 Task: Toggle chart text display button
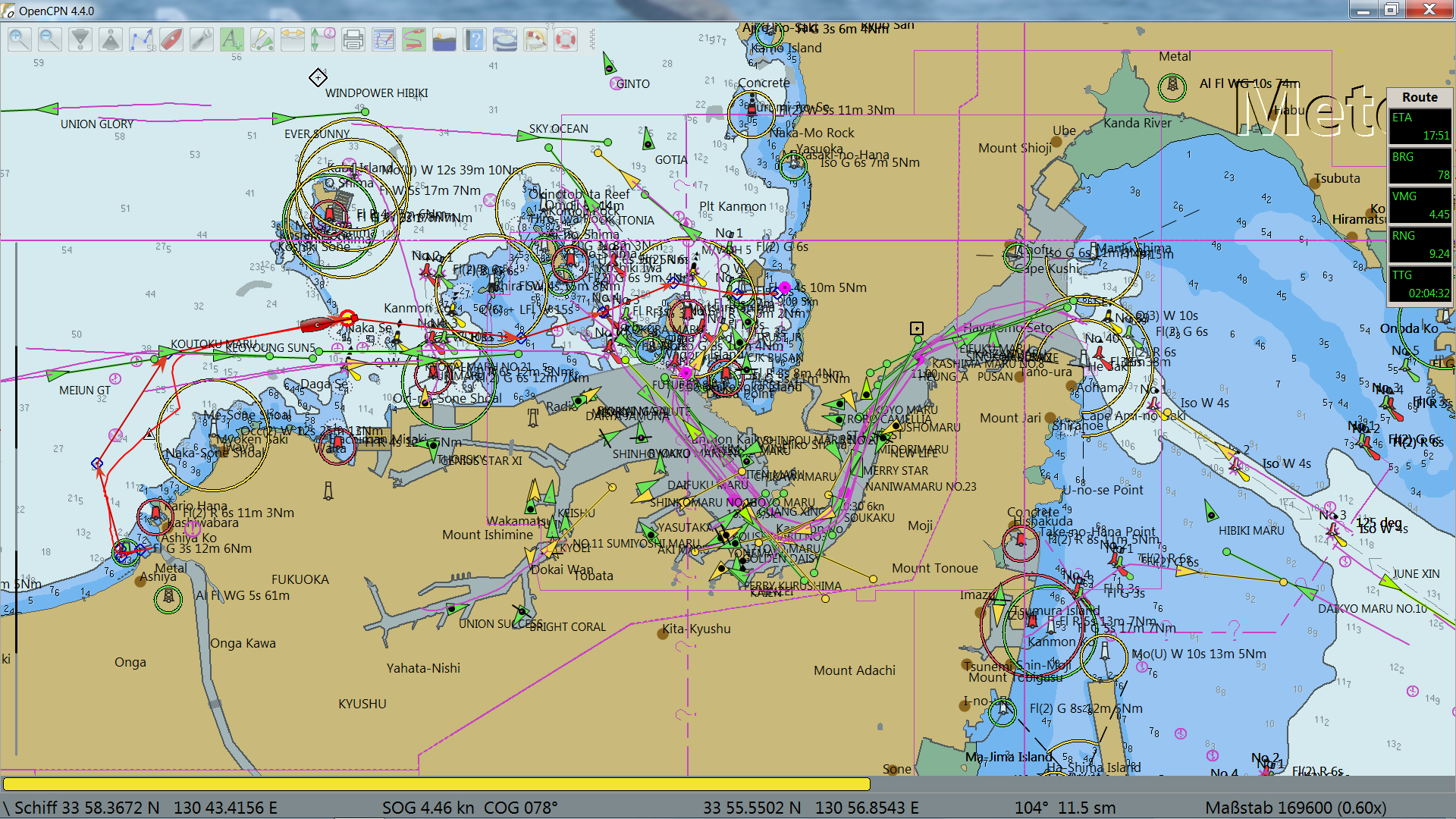[x=232, y=39]
